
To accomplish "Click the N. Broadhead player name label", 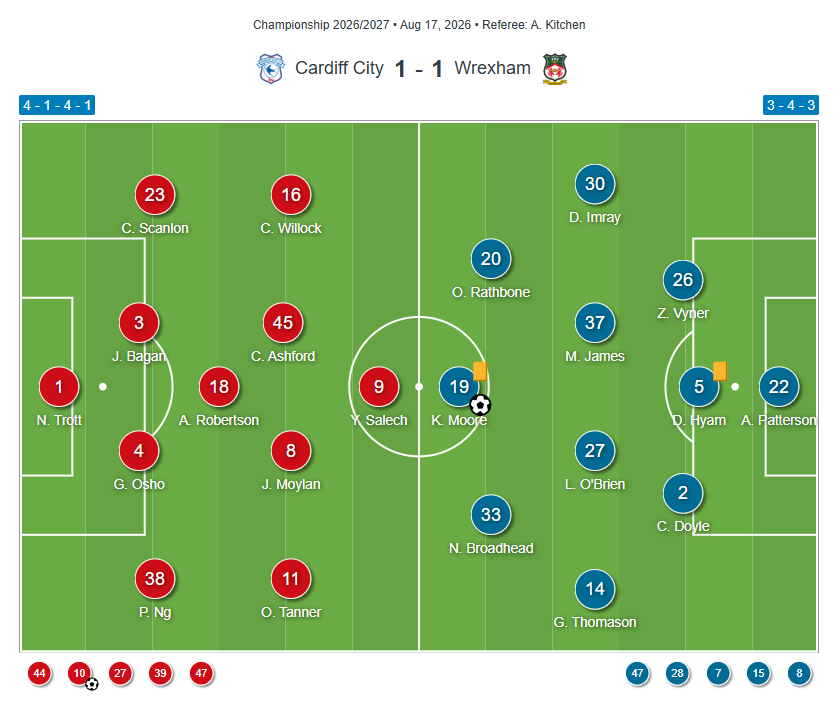I will point(491,548).
